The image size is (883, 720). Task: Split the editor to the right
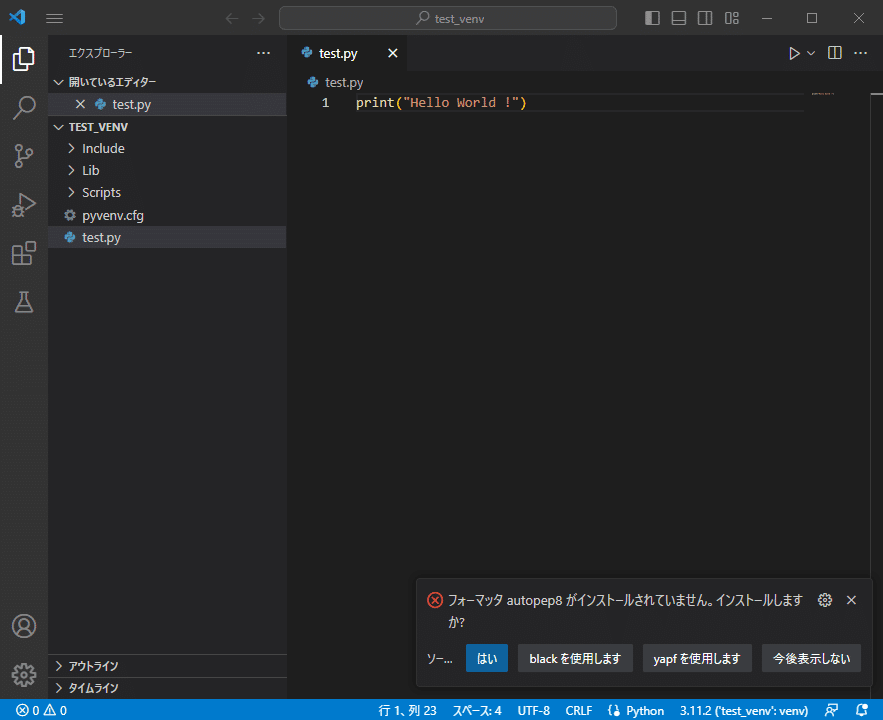[835, 53]
